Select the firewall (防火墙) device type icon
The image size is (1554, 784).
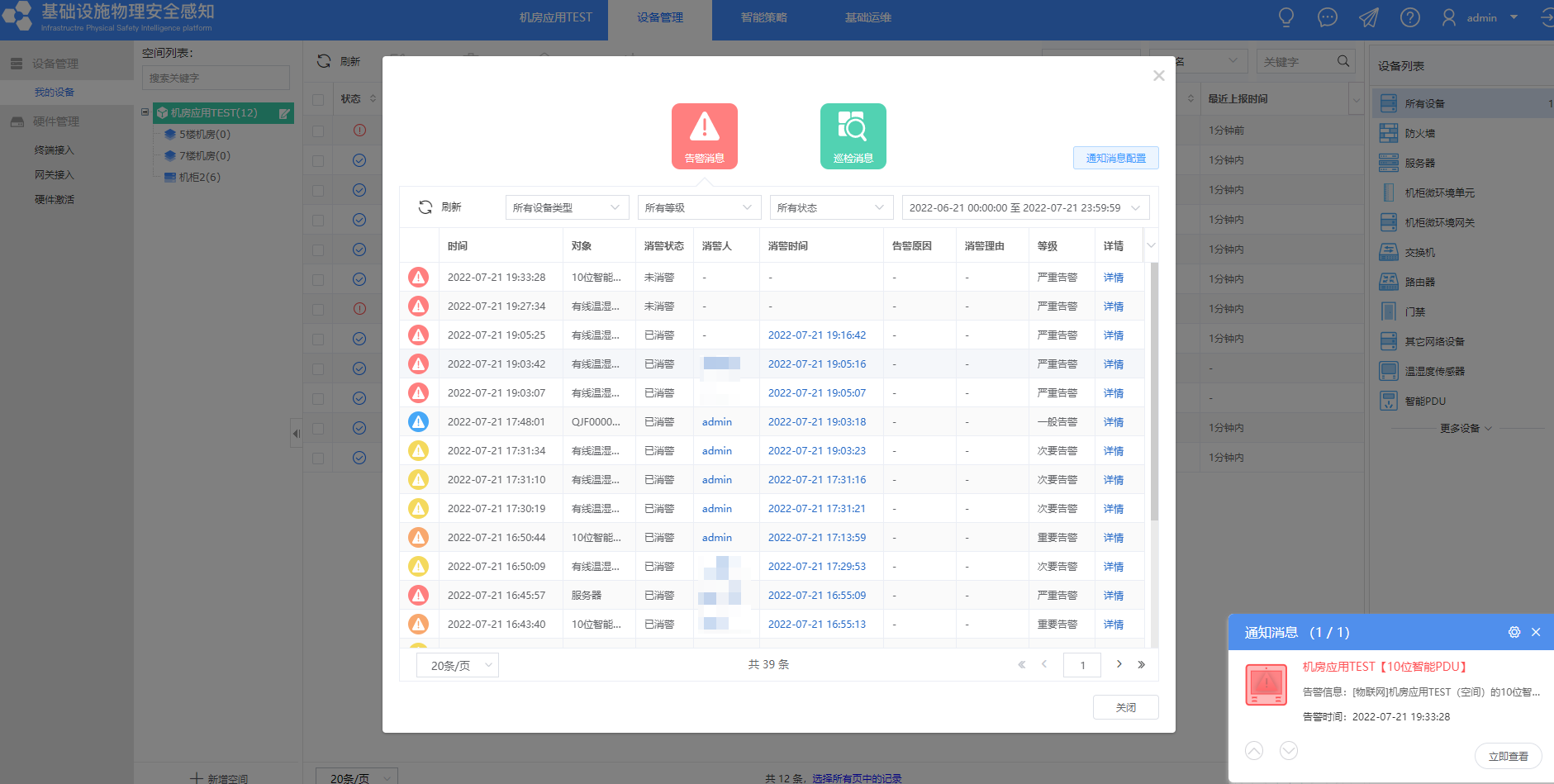(x=1389, y=133)
